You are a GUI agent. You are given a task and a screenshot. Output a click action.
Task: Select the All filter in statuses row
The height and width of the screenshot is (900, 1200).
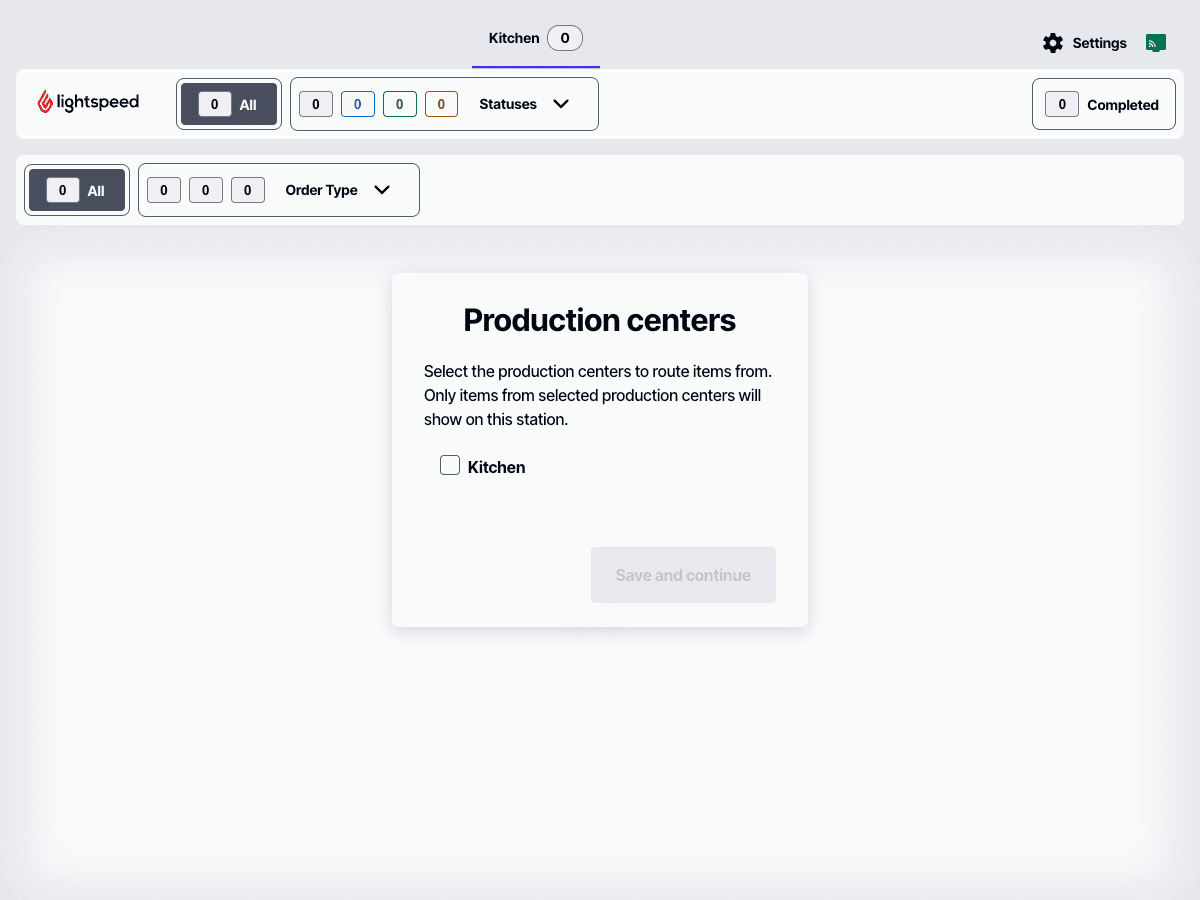point(229,104)
